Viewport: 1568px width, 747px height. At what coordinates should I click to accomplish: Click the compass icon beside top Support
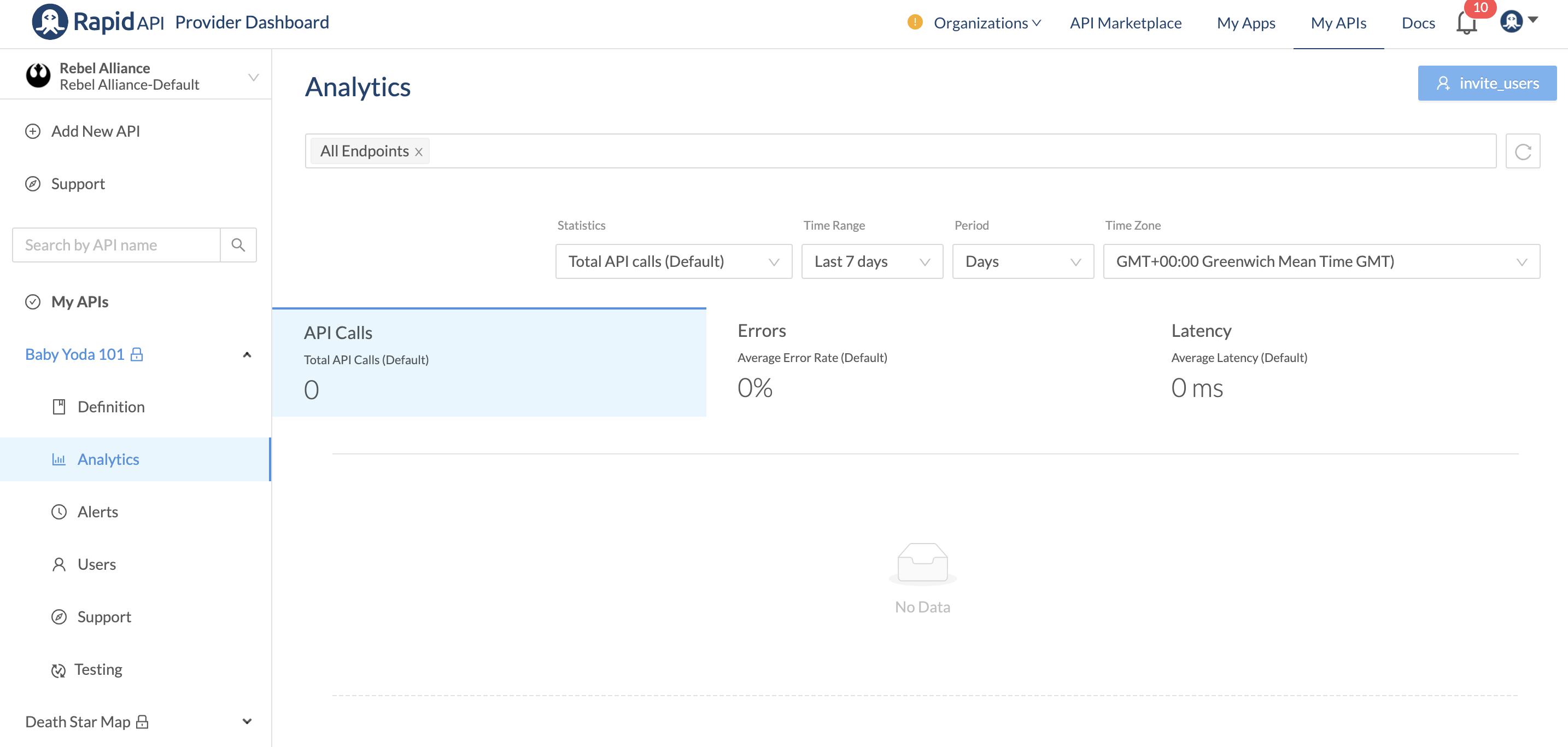coord(33,184)
